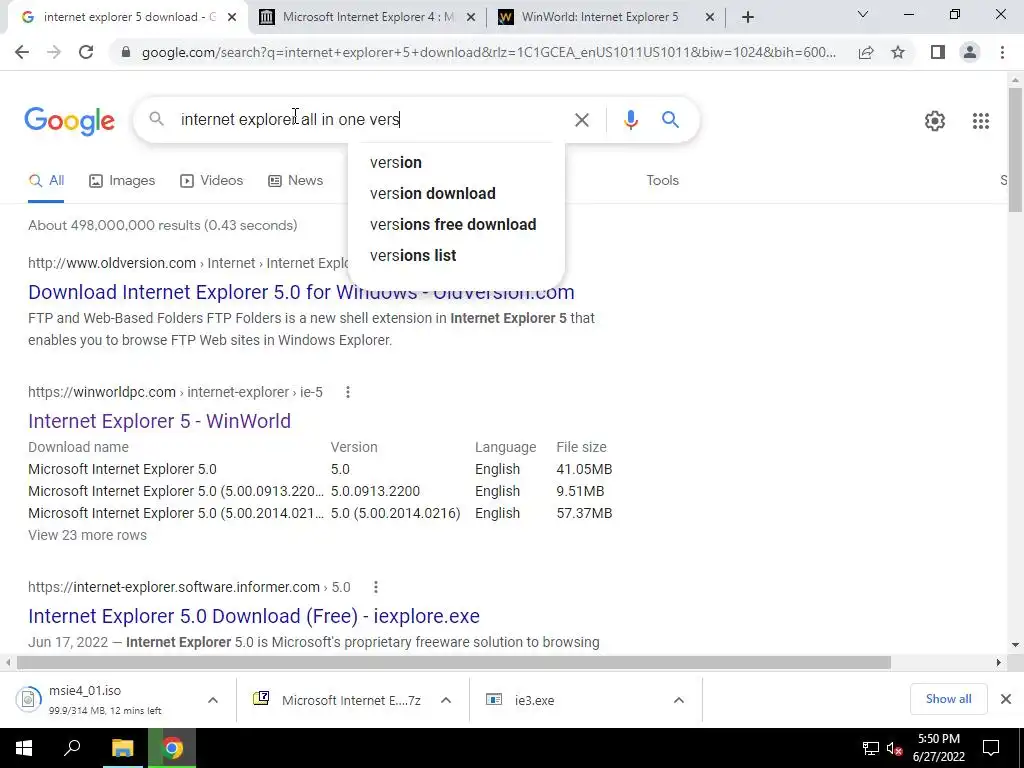Screen dimensions: 1024x768
Task: Close the WinWorld browser tab
Action: (710, 18)
